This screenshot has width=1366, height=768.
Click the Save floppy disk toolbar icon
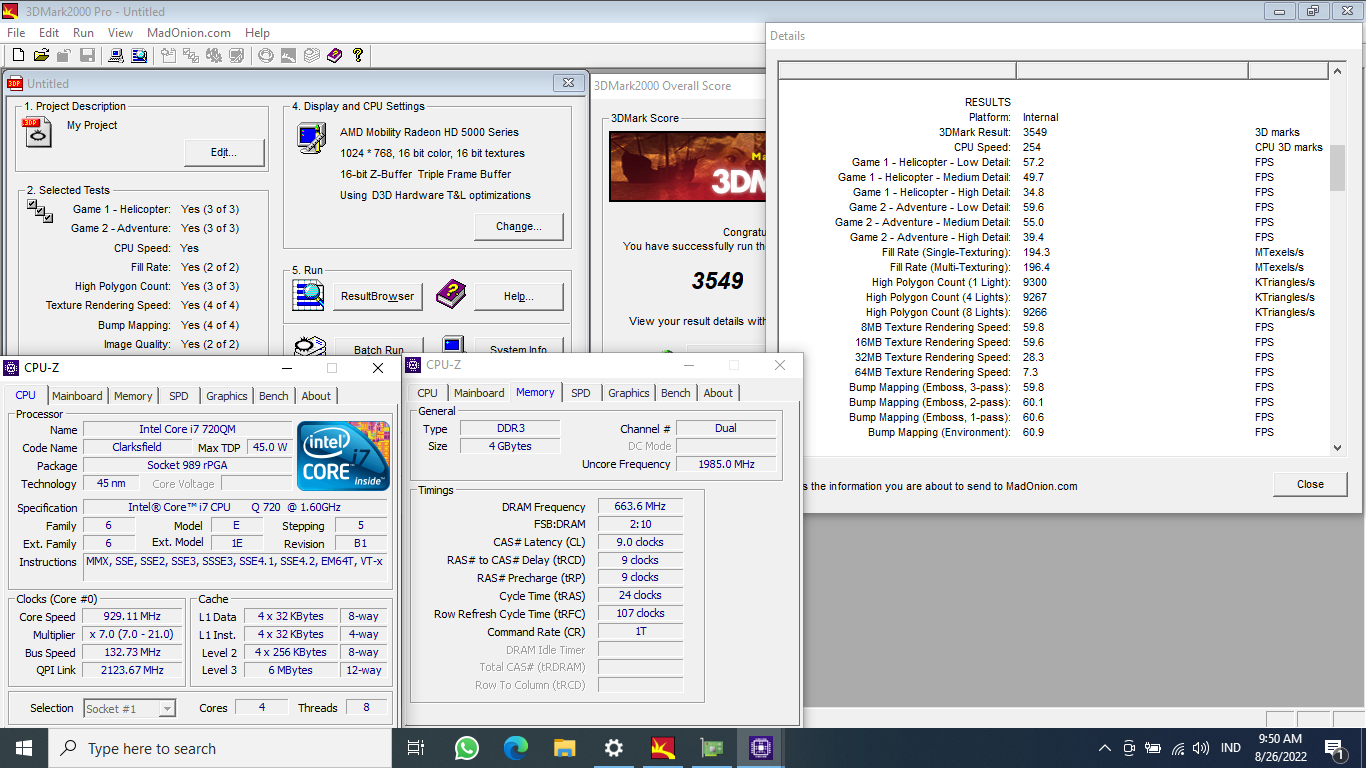pyautogui.click(x=87, y=55)
